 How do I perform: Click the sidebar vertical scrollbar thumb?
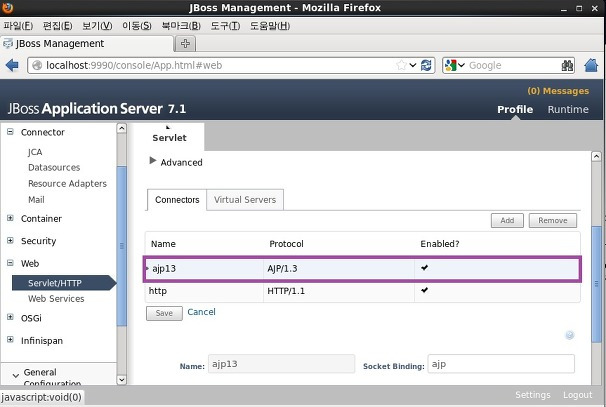(121, 246)
